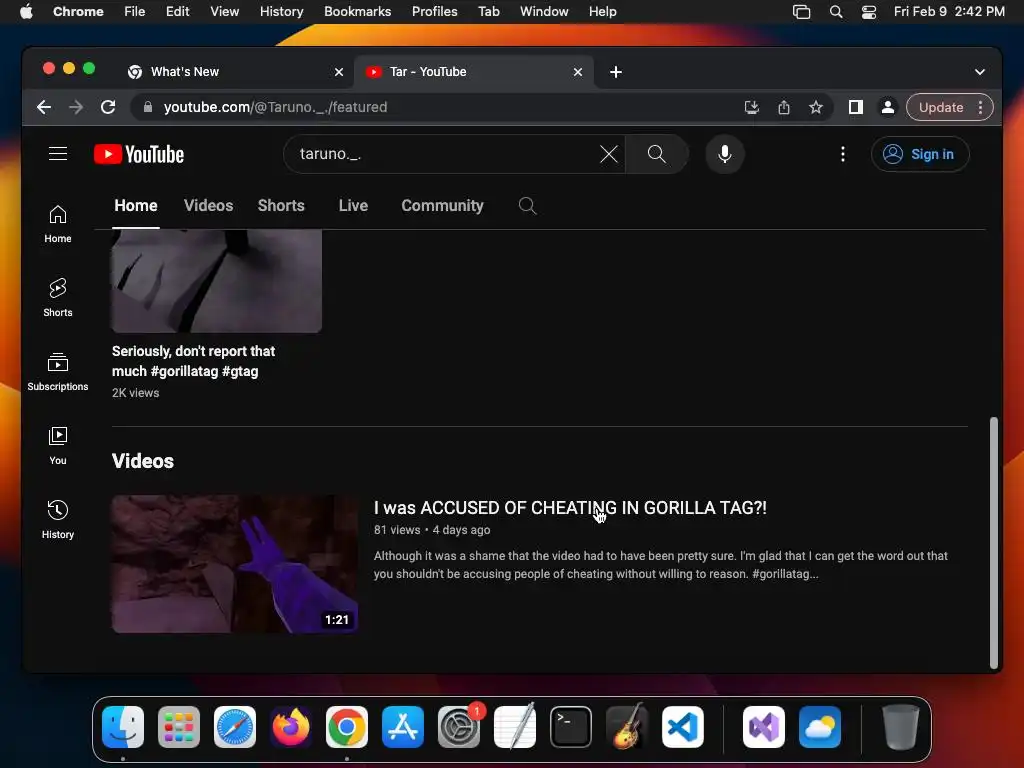Viewport: 1024px width, 768px height.
Task: Open the channel Community tab
Action: pyautogui.click(x=442, y=206)
